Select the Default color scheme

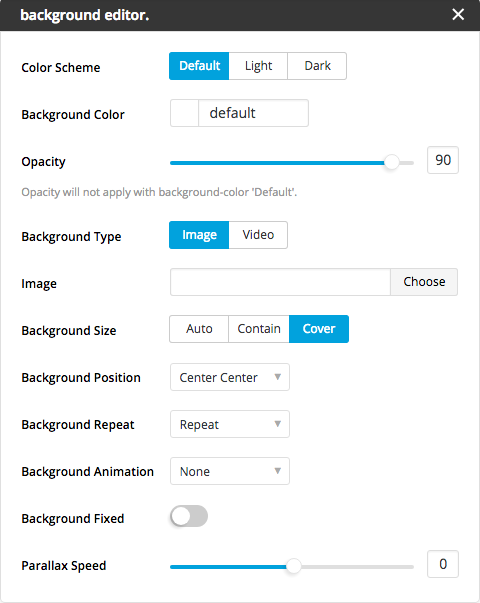pos(199,66)
